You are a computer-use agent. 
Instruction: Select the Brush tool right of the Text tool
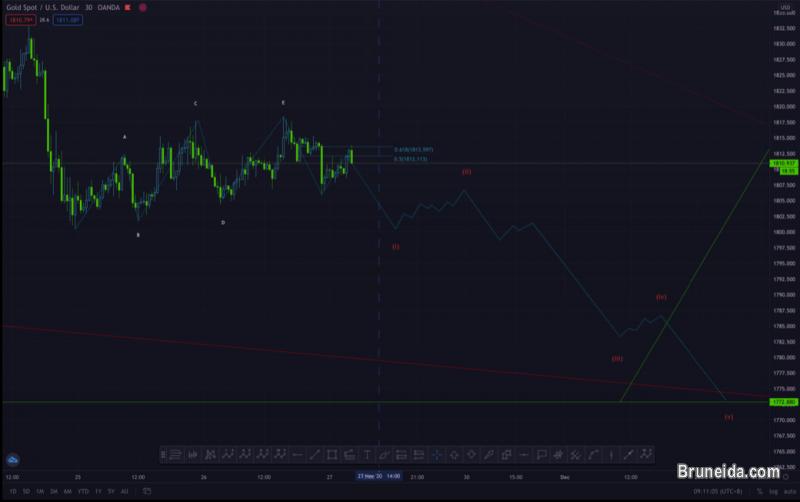coord(384,455)
